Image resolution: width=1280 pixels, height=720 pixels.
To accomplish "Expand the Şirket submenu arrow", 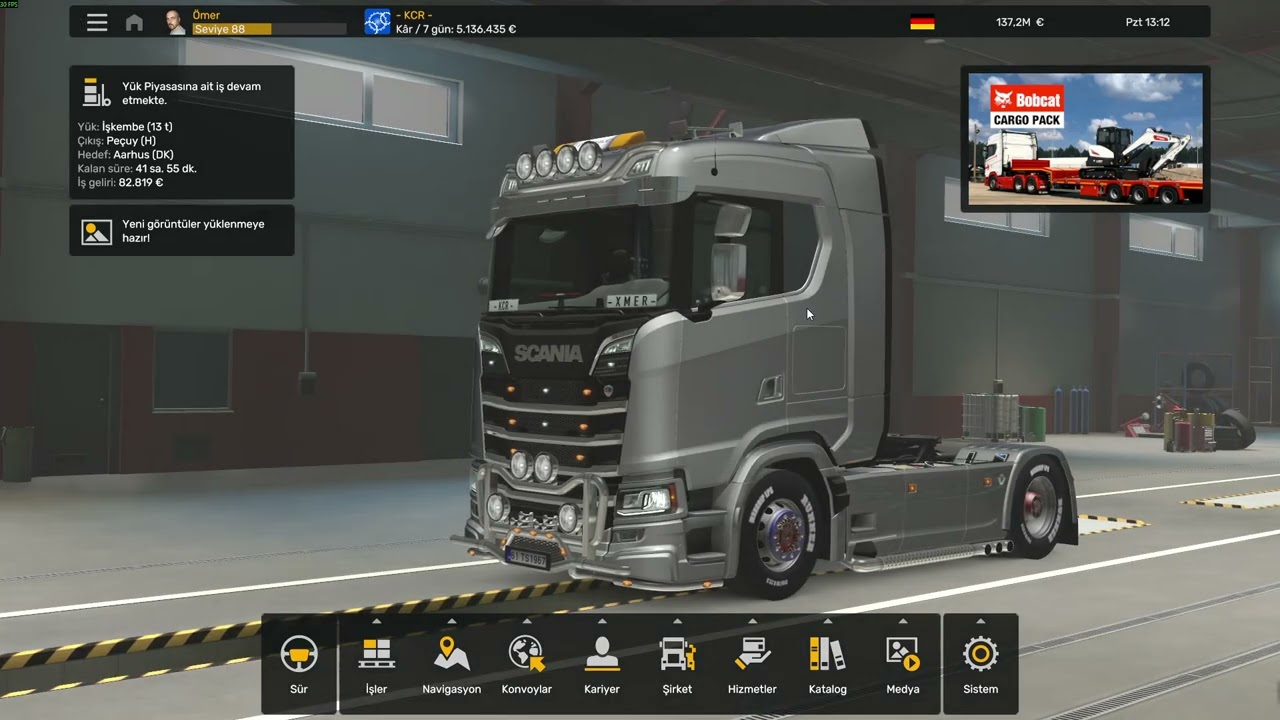I will point(678,621).
